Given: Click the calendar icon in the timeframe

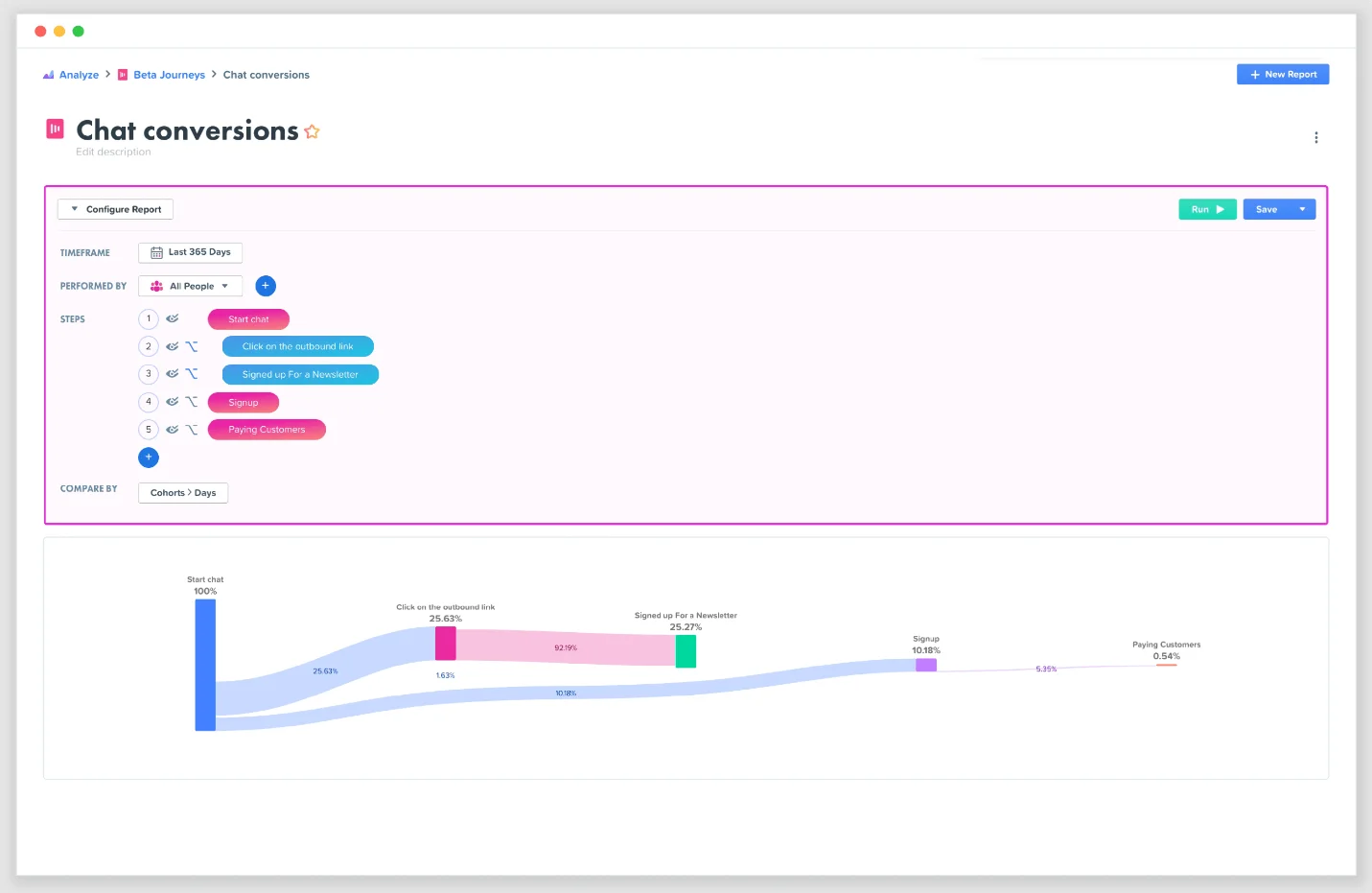Looking at the screenshot, I should [156, 252].
